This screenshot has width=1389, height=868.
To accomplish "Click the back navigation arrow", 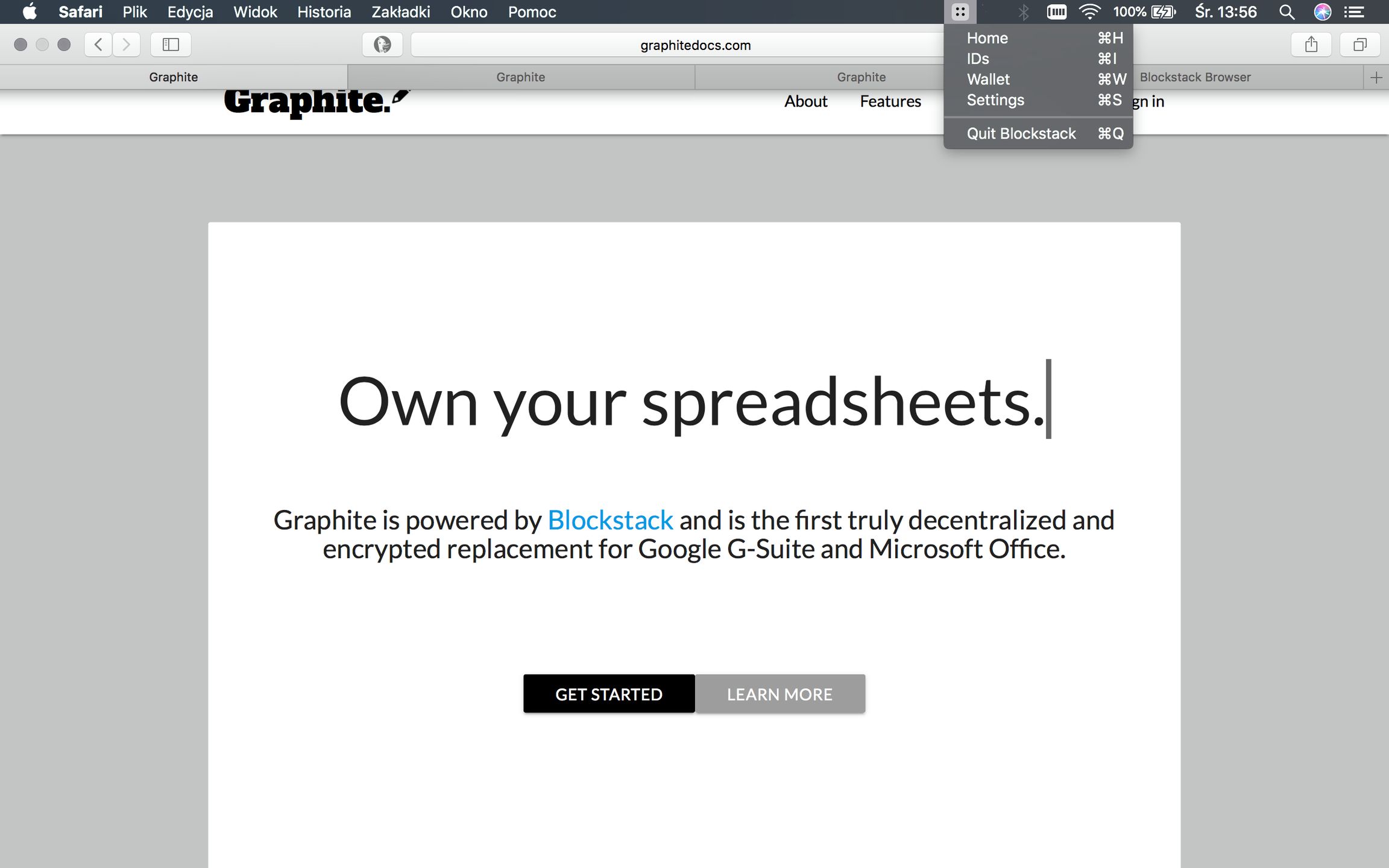I will point(98,44).
